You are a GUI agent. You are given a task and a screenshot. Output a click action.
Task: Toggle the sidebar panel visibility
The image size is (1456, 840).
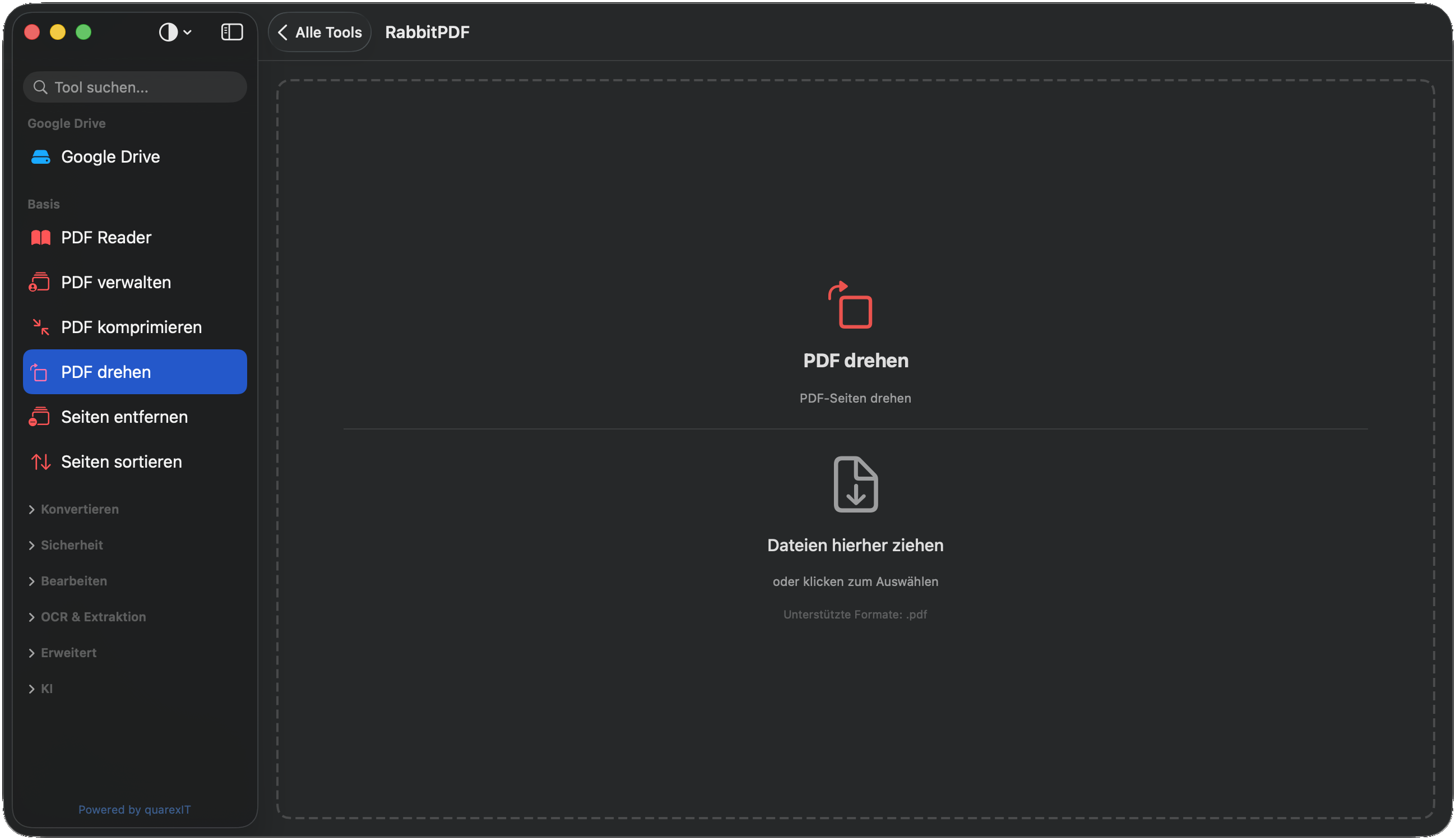click(x=231, y=33)
